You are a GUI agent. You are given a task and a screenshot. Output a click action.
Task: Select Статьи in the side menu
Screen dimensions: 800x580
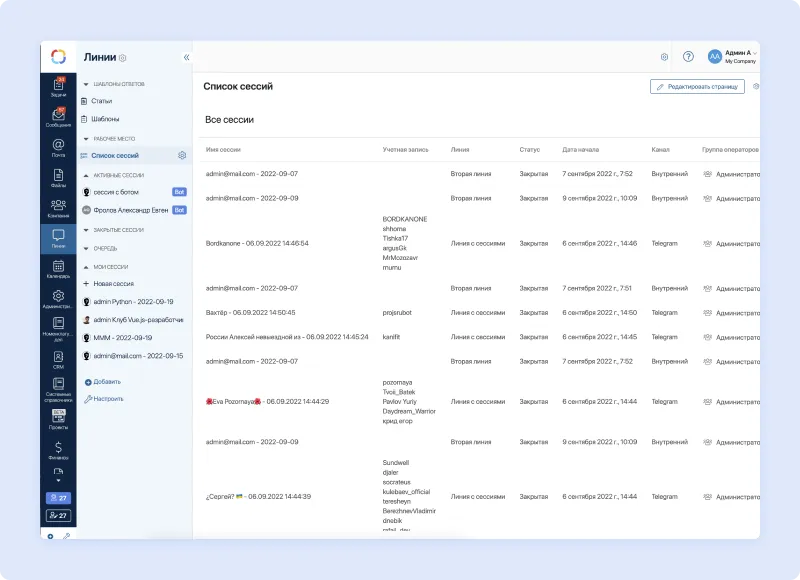click(101, 101)
